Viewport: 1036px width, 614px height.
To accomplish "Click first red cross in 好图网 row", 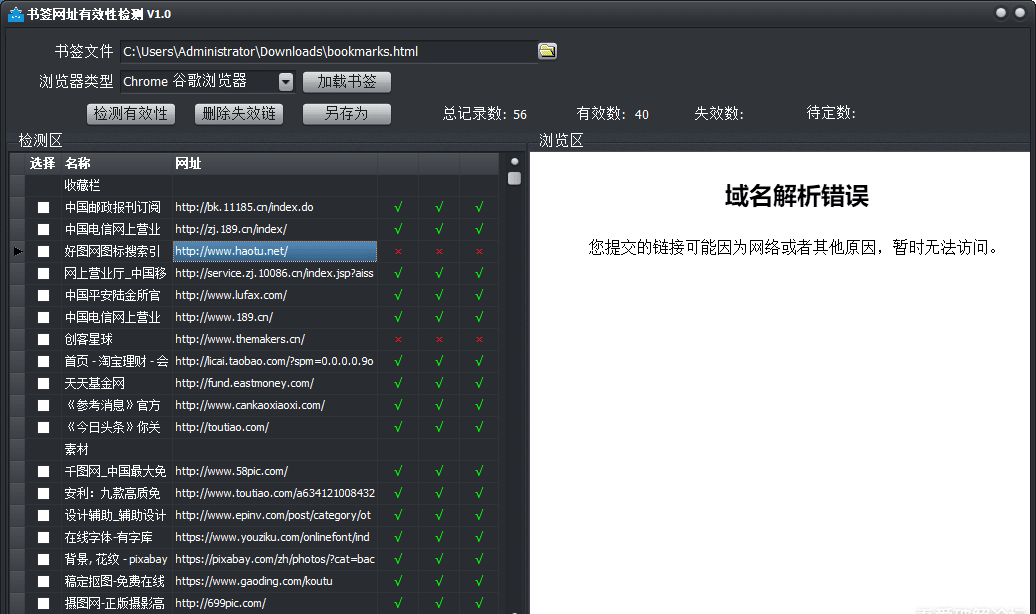I will tap(398, 252).
